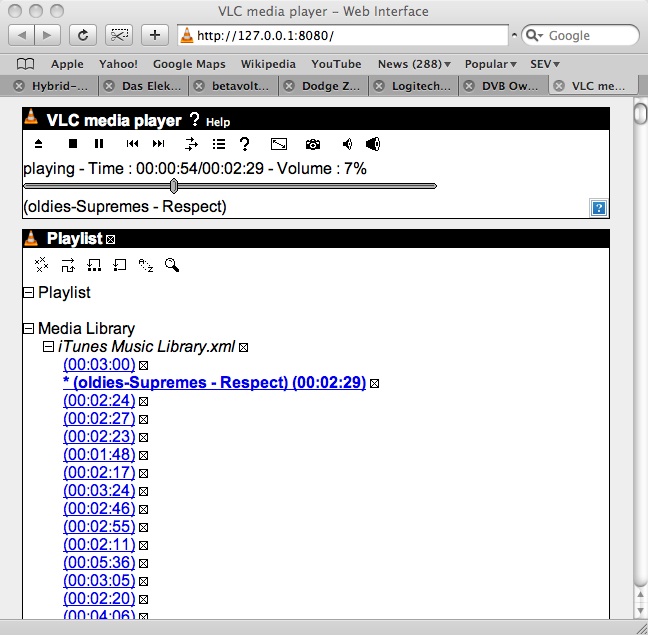Toggle fullscreen video icon
This screenshot has height=635, width=648.
pos(279,144)
